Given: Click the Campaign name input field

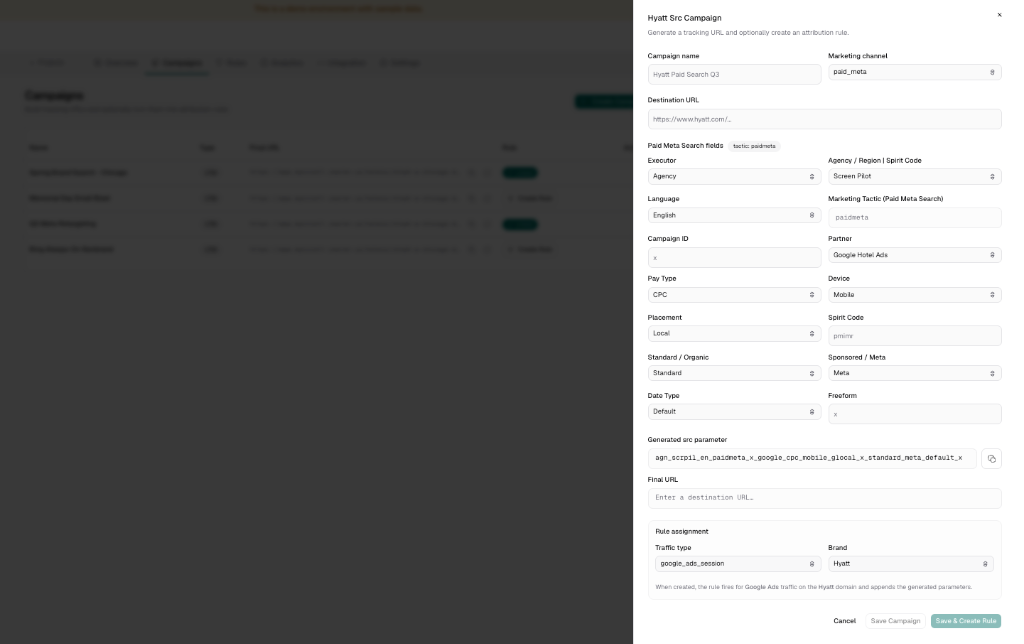Looking at the screenshot, I should [x=734, y=74].
